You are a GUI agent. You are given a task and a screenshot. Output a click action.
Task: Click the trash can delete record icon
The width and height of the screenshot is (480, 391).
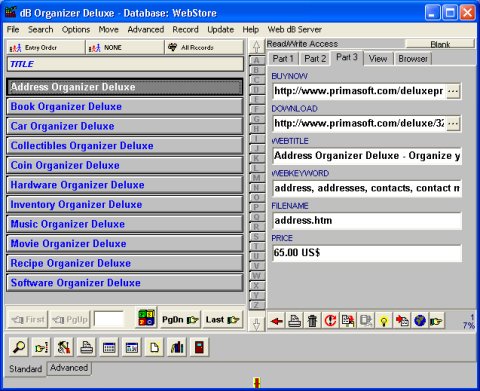coord(312,321)
